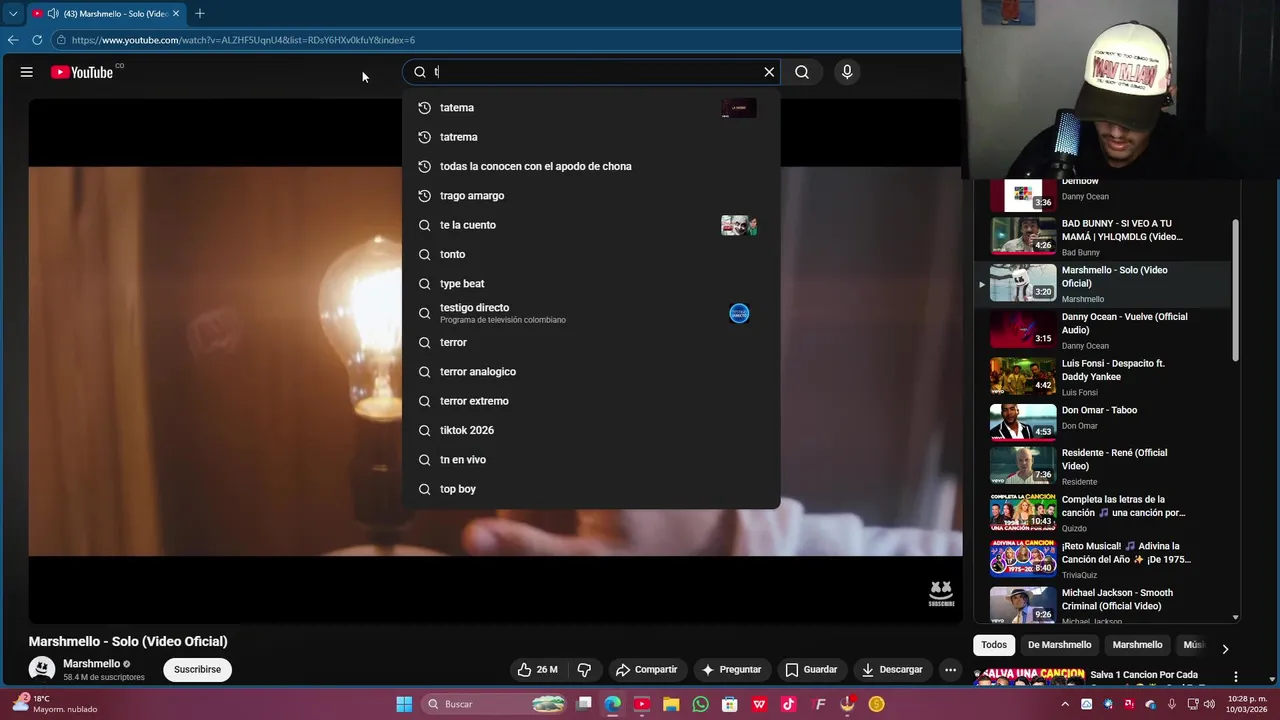Pick the "tonto" suggestion
Screen dimensions: 1280x720
(591, 254)
